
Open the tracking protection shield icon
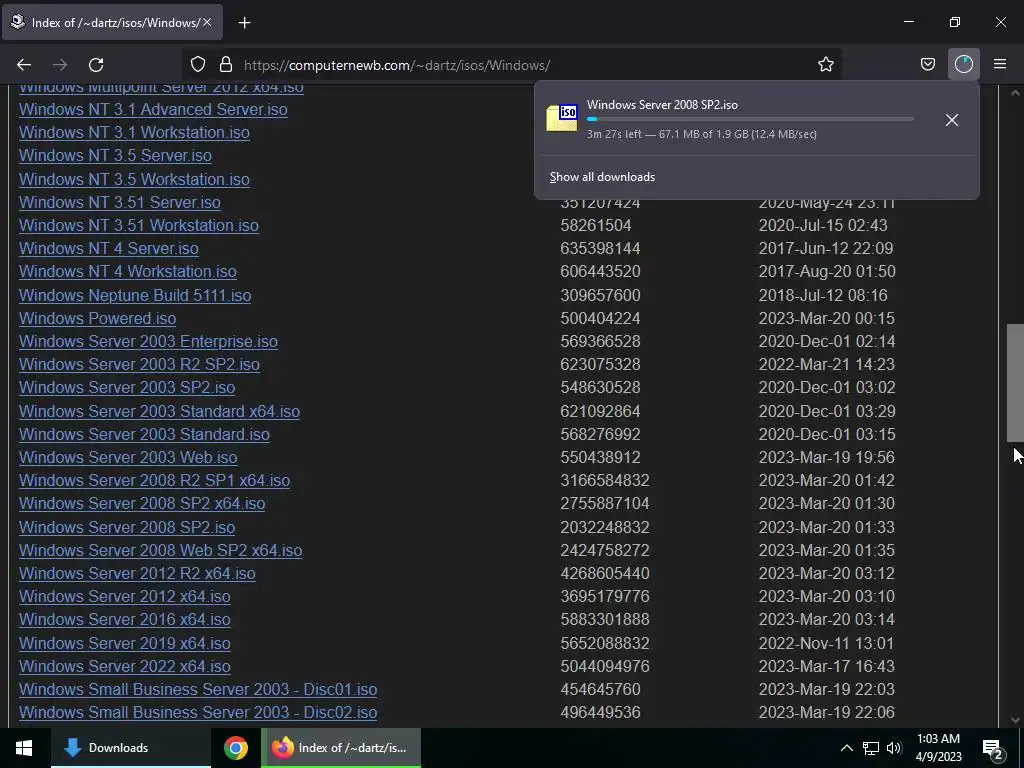(198, 64)
